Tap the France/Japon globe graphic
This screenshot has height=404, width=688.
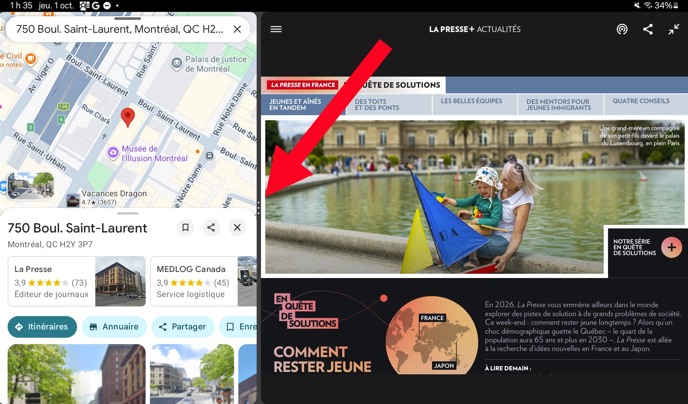pos(432,336)
